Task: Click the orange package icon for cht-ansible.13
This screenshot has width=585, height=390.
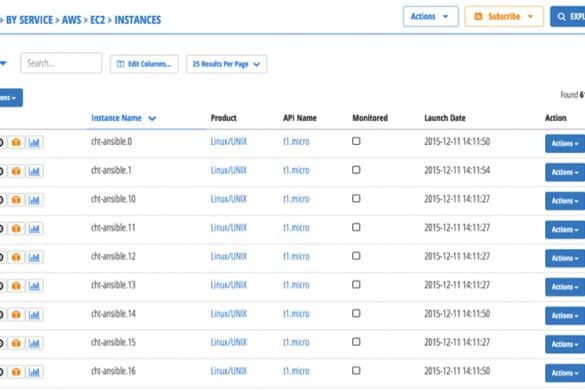Action: (x=16, y=286)
